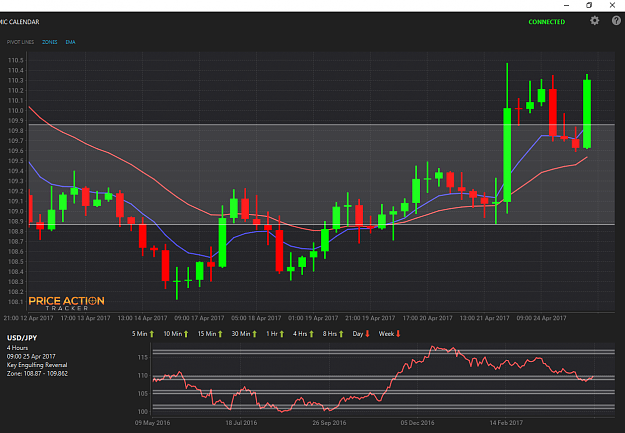625x433 pixels.
Task: Click the 21:00 12 Apr 2017 axis label
Action: click(28, 318)
